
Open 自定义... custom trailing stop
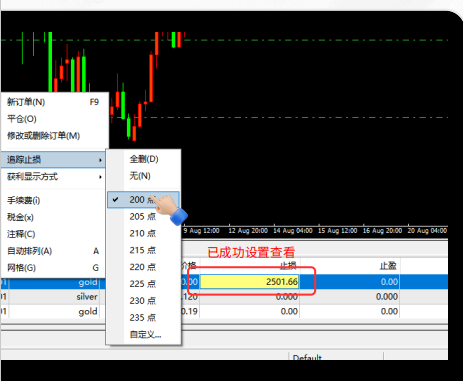[144, 334]
